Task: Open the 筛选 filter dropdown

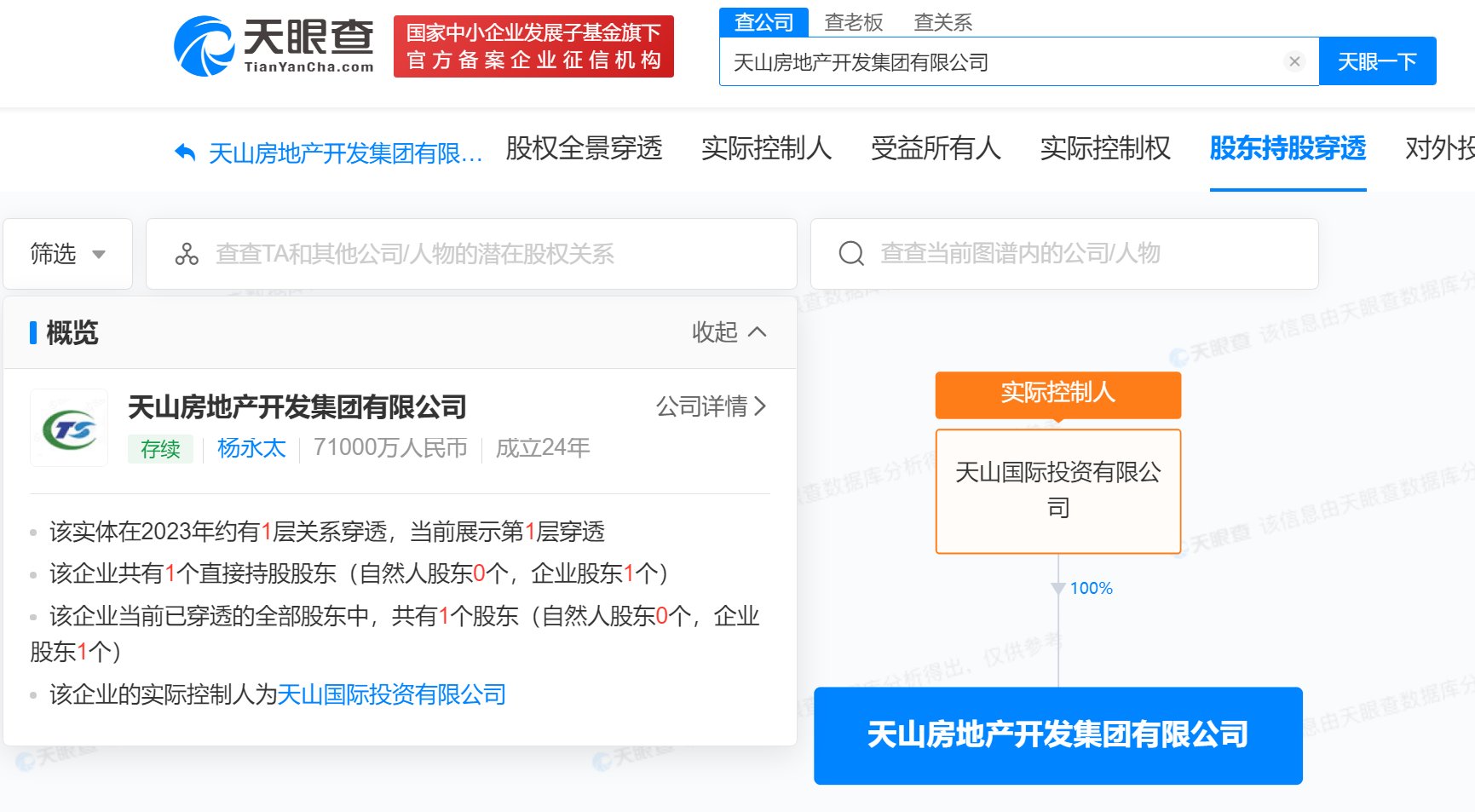Action: (x=67, y=253)
